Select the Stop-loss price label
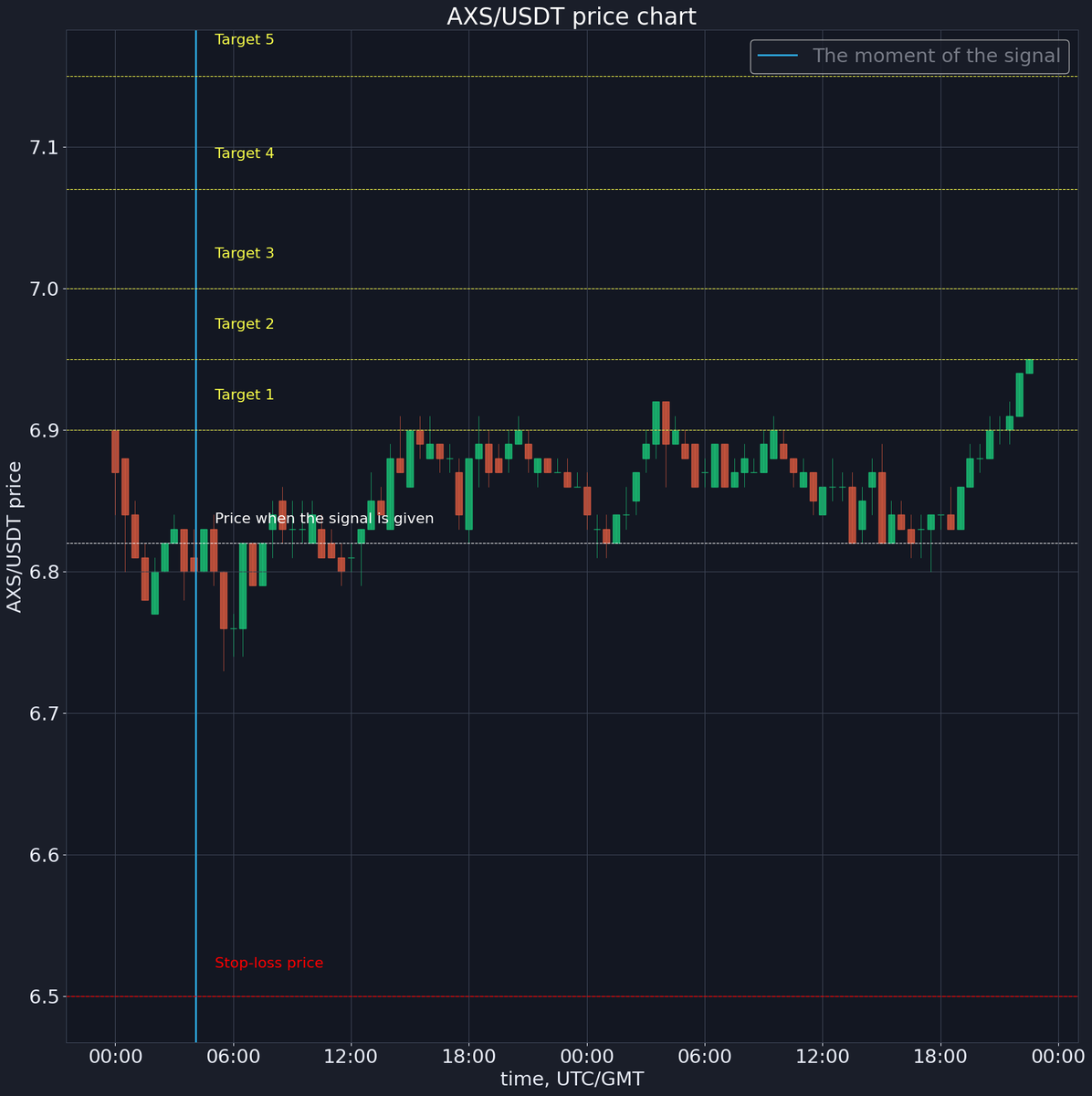1092x1096 pixels. pos(268,963)
